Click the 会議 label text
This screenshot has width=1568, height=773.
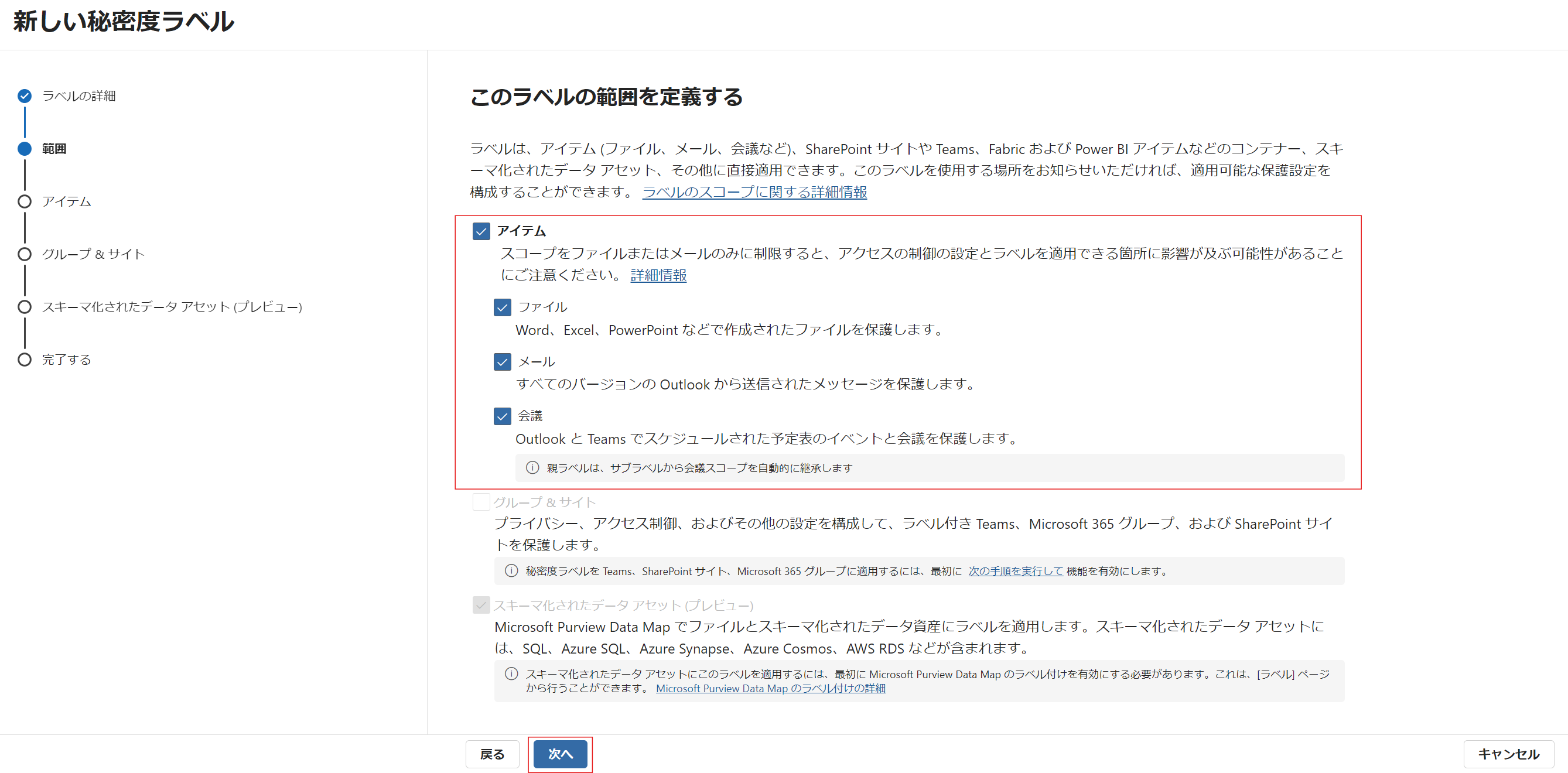pos(530,416)
